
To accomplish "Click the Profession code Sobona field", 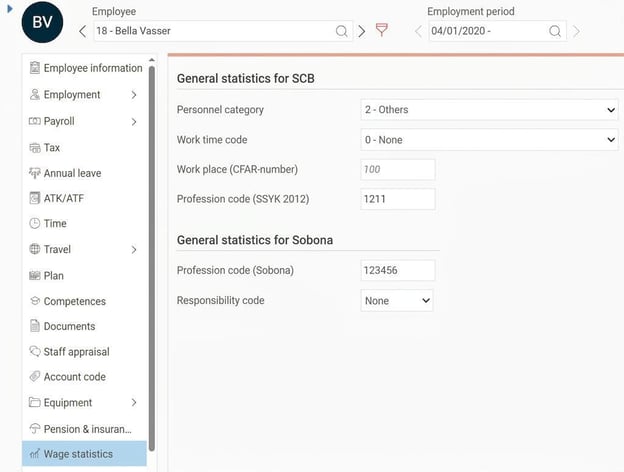I will (x=398, y=271).
